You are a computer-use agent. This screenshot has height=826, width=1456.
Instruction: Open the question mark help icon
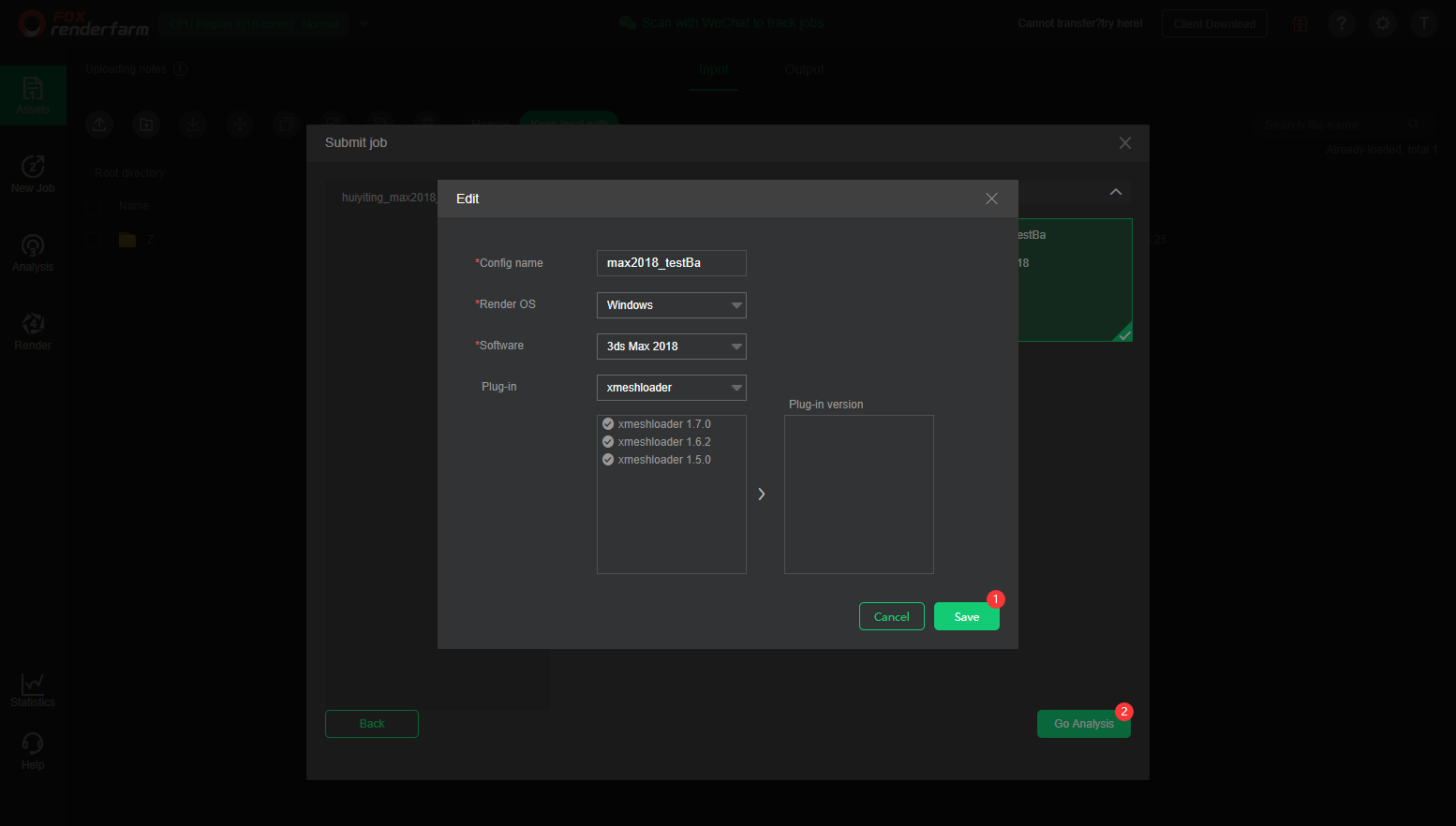[1342, 23]
